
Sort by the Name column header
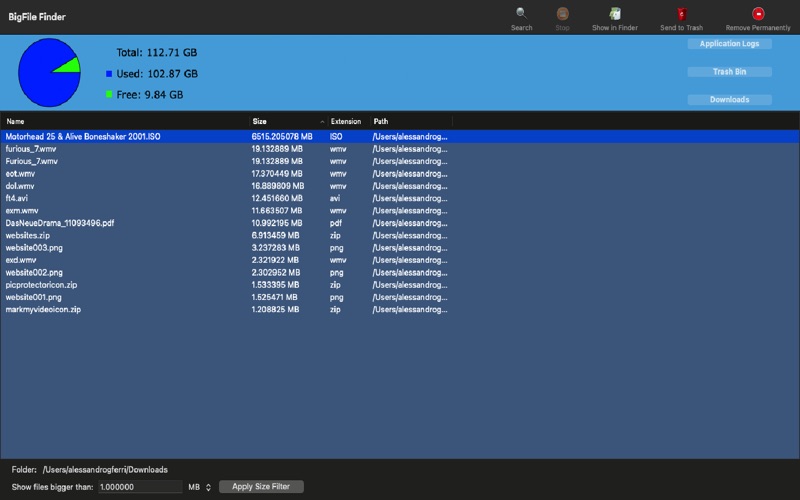(x=124, y=121)
